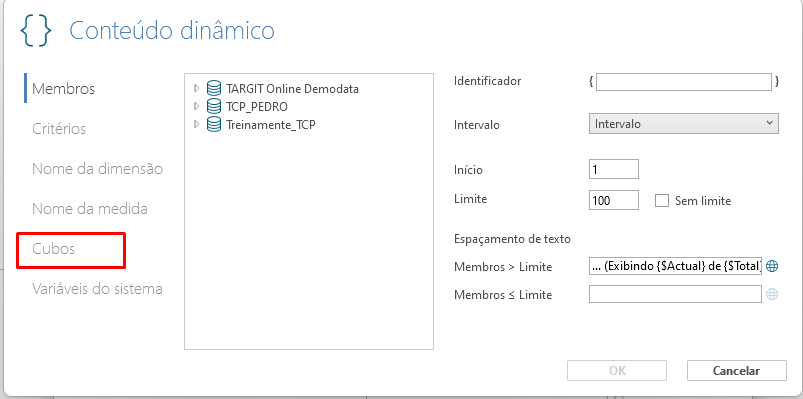The width and height of the screenshot is (803, 399).
Task: Open the Variáveis do sistema tab
Action: coord(97,288)
